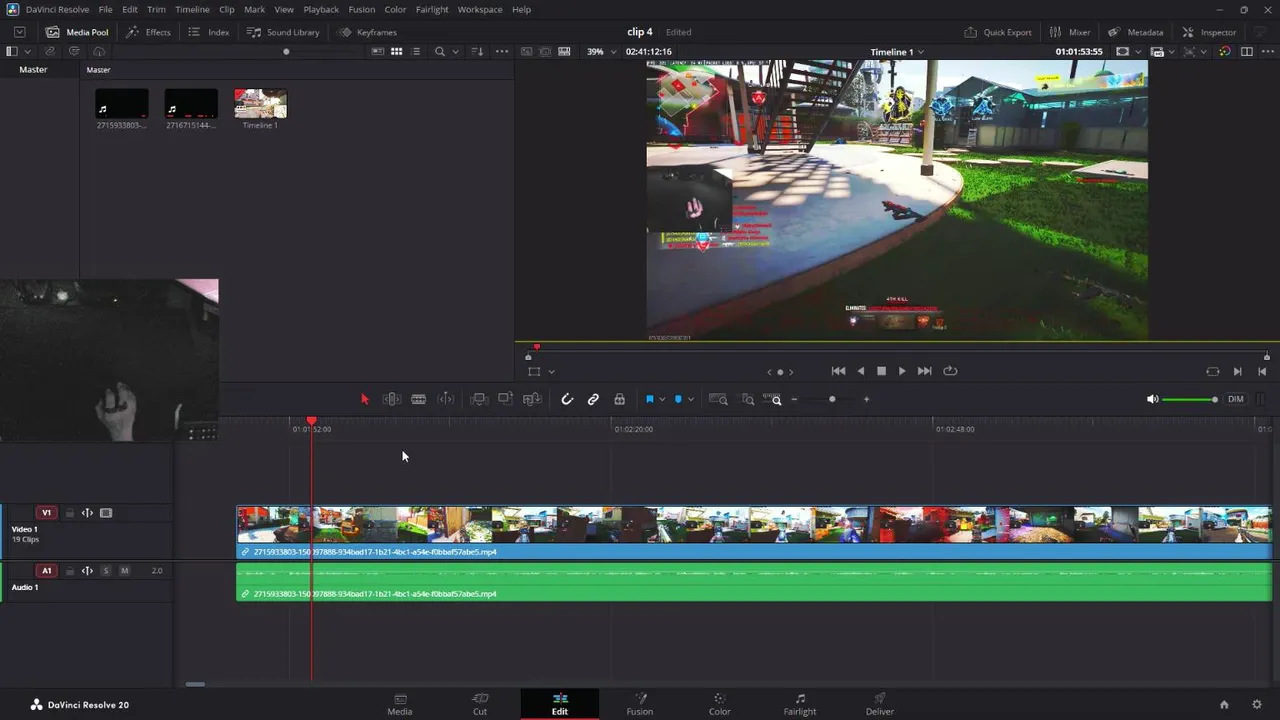The image size is (1280, 720).
Task: Click the blue Flag icon
Action: pyautogui.click(x=649, y=399)
